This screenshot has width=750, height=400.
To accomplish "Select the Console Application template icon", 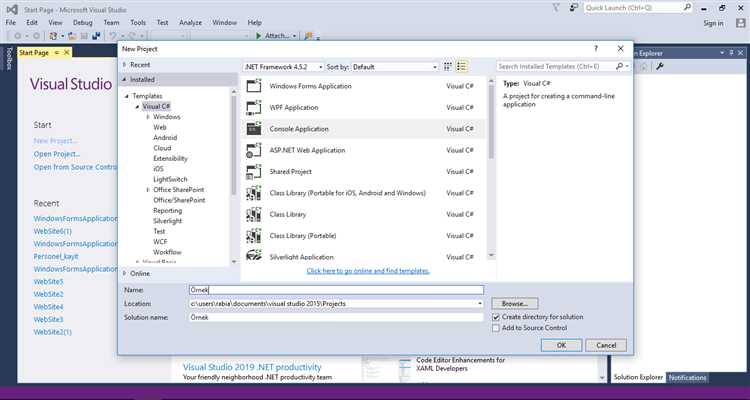I will (251, 129).
